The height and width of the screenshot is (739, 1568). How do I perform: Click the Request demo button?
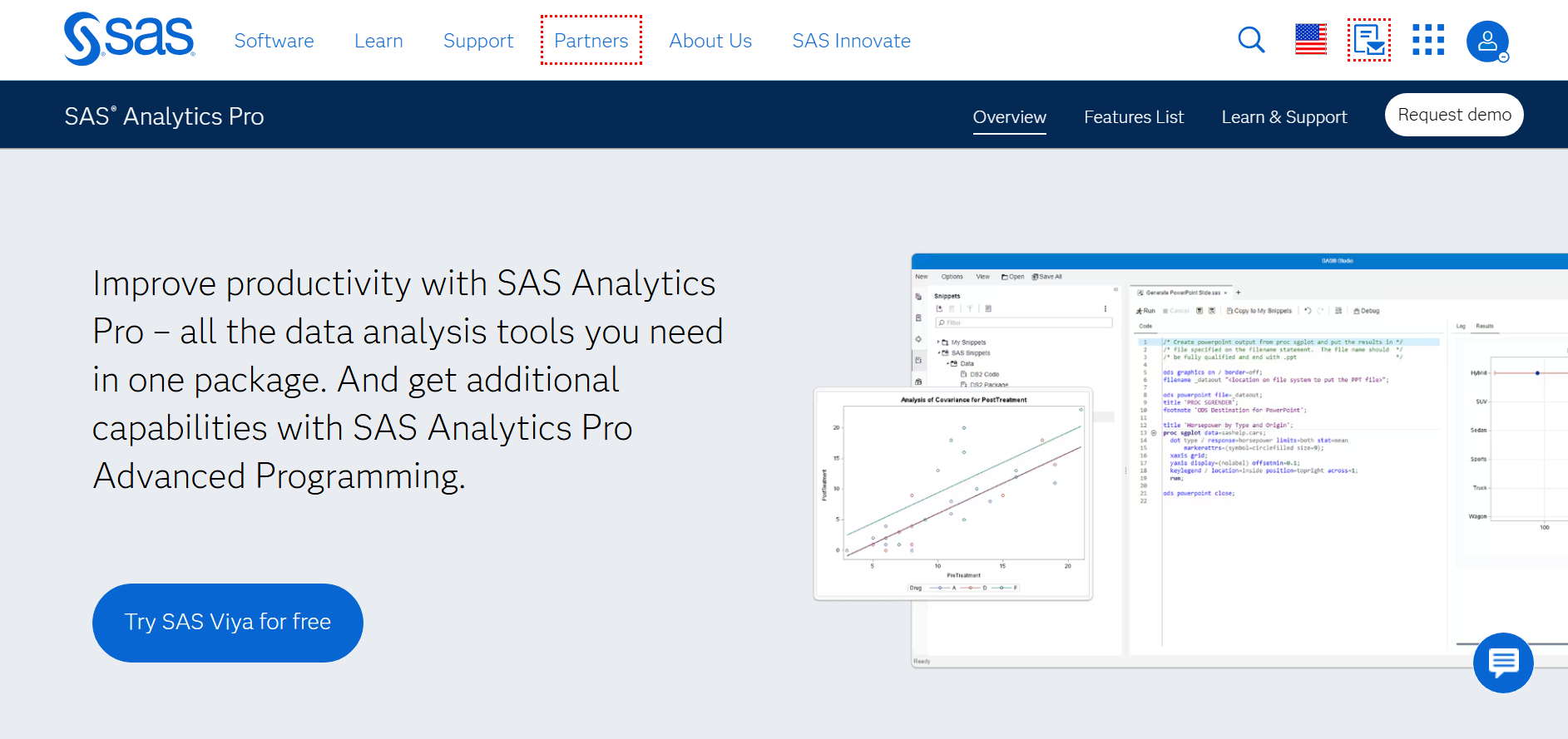1454,115
